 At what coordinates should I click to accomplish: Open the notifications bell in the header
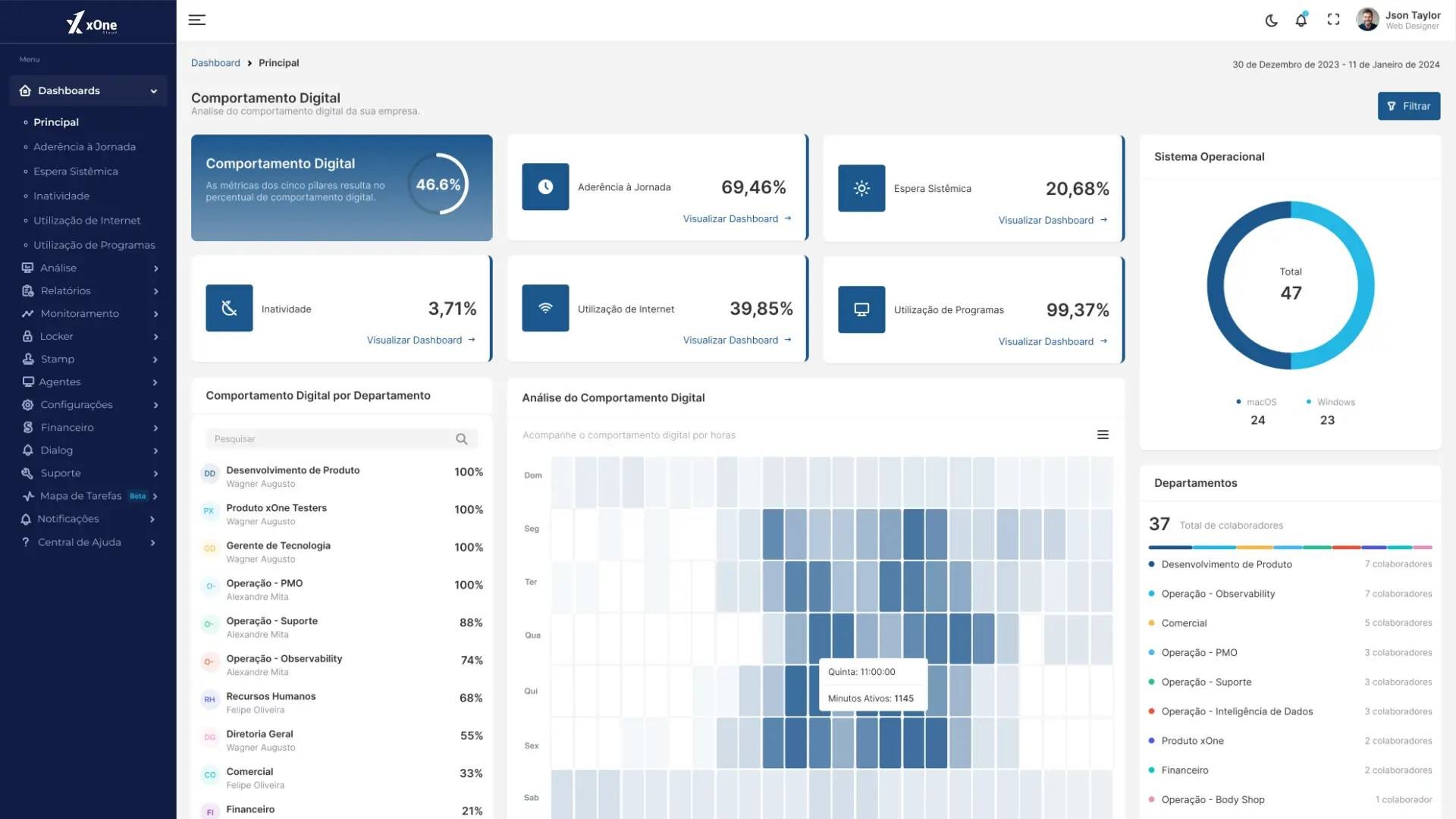click(1301, 20)
